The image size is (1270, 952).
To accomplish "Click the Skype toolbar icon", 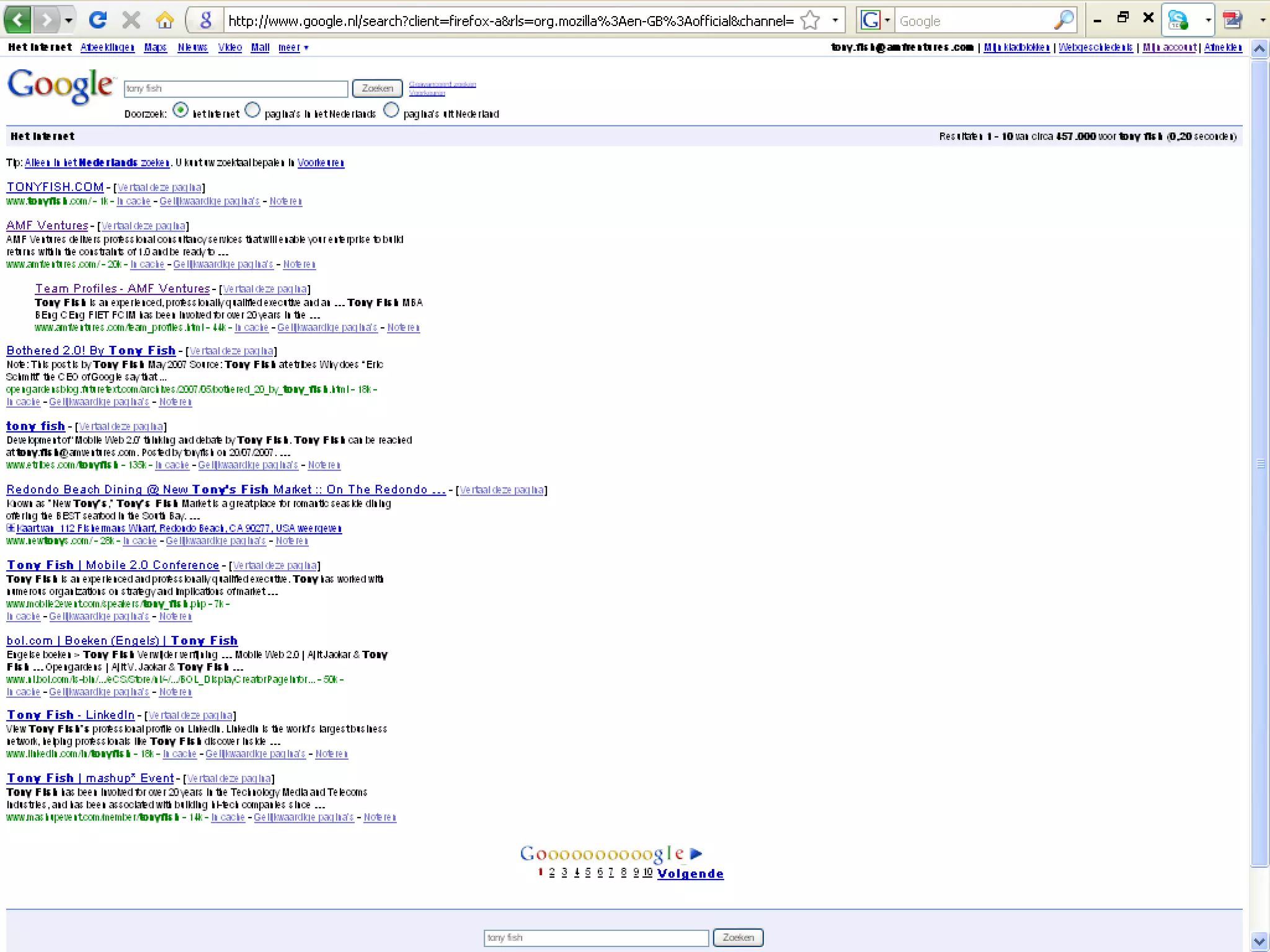I will coord(1178,20).
